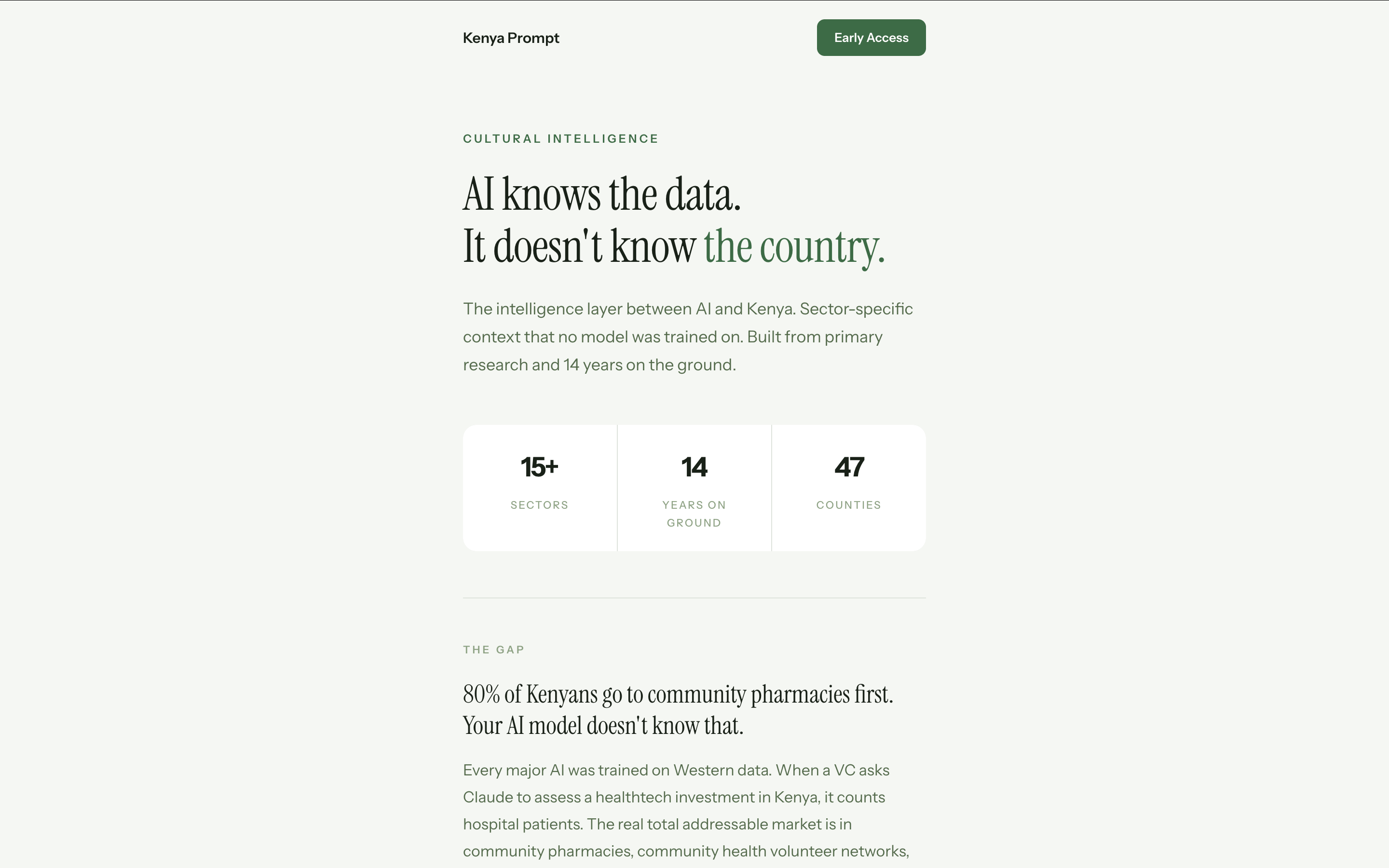Image resolution: width=1389 pixels, height=868 pixels.
Task: Click the 'community pharmacies, community health' text line
Action: tap(685, 851)
